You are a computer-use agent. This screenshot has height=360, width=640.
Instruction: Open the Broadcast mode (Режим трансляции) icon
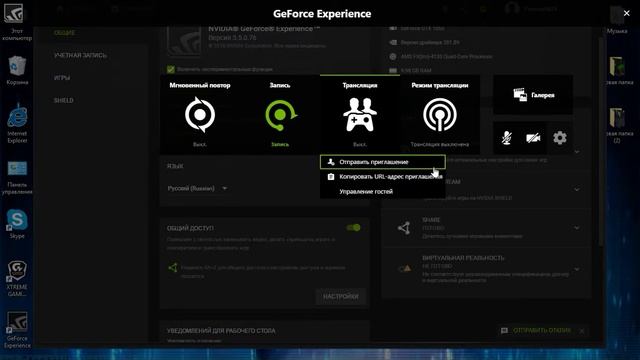(440, 115)
